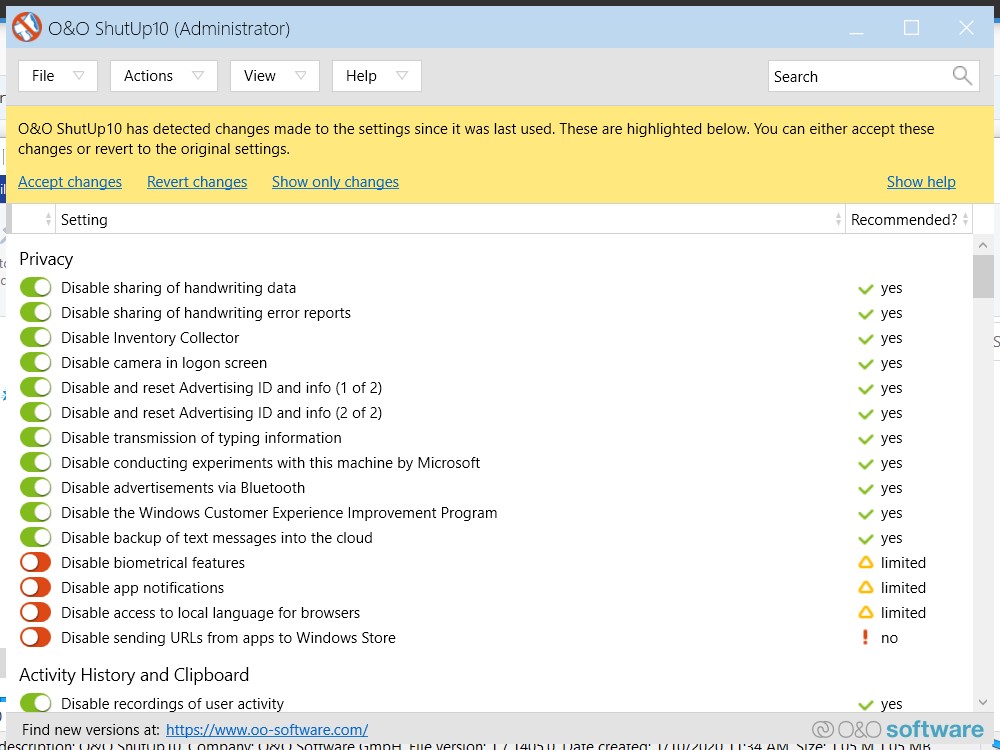Toggle Disable sharing of handwriting error reports

(x=35, y=312)
